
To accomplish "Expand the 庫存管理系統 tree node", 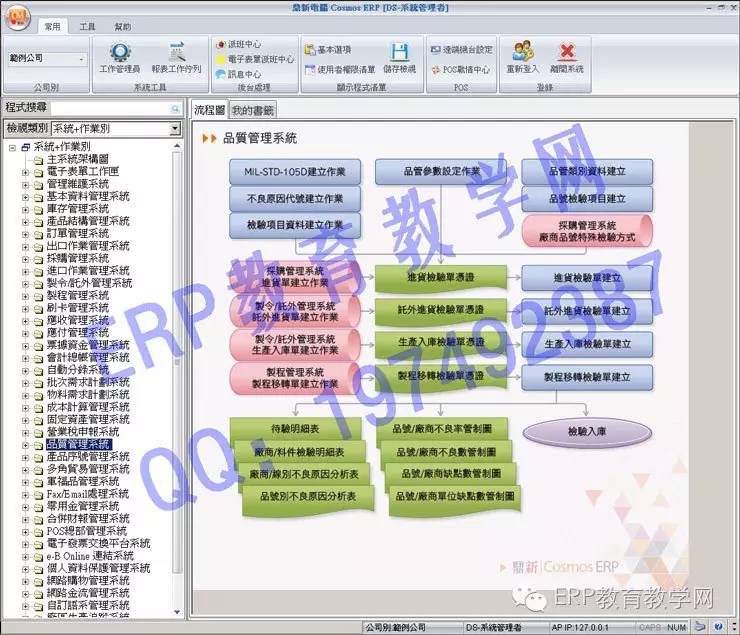I will pos(26,208).
